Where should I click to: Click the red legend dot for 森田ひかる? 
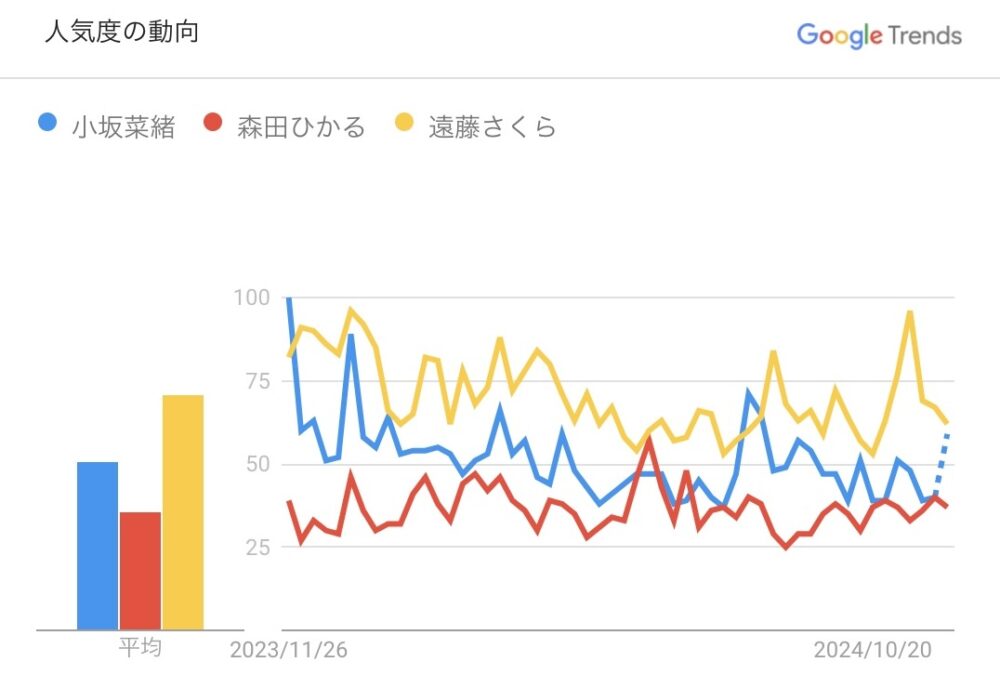point(212,124)
